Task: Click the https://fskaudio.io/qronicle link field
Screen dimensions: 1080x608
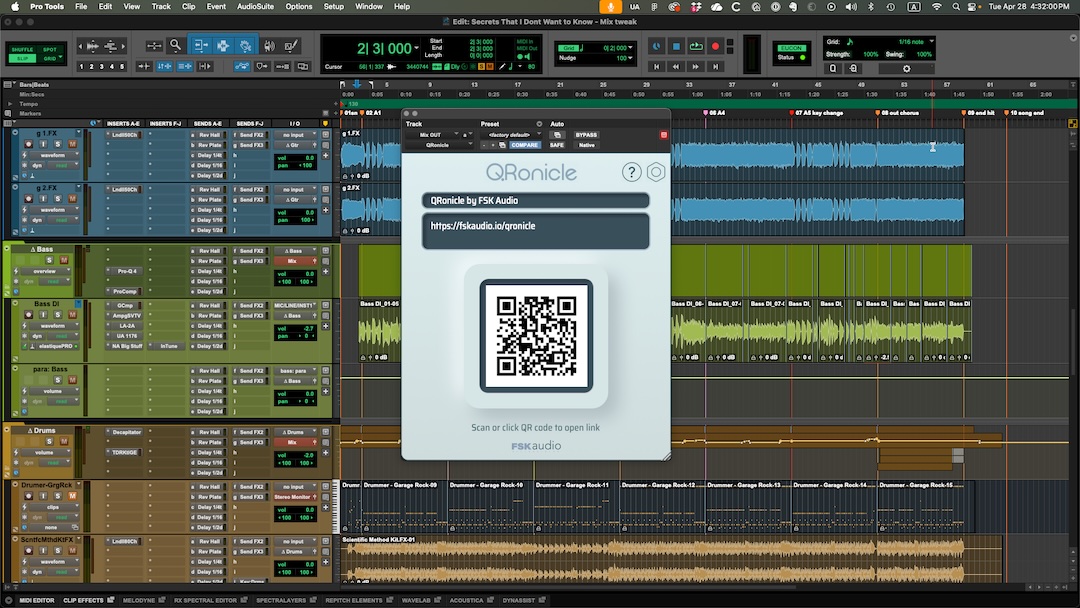Action: [535, 231]
